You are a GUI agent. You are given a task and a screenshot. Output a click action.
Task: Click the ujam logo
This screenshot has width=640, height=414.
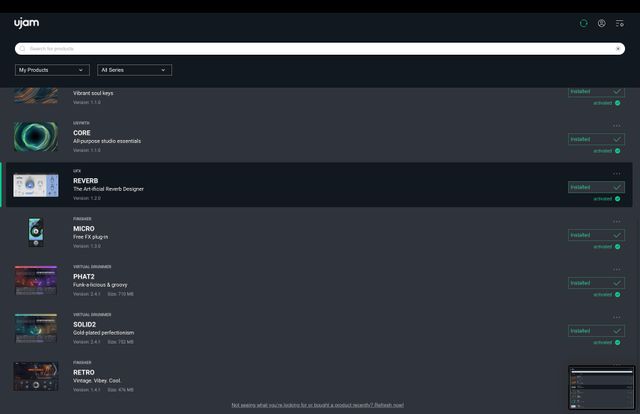(26, 22)
